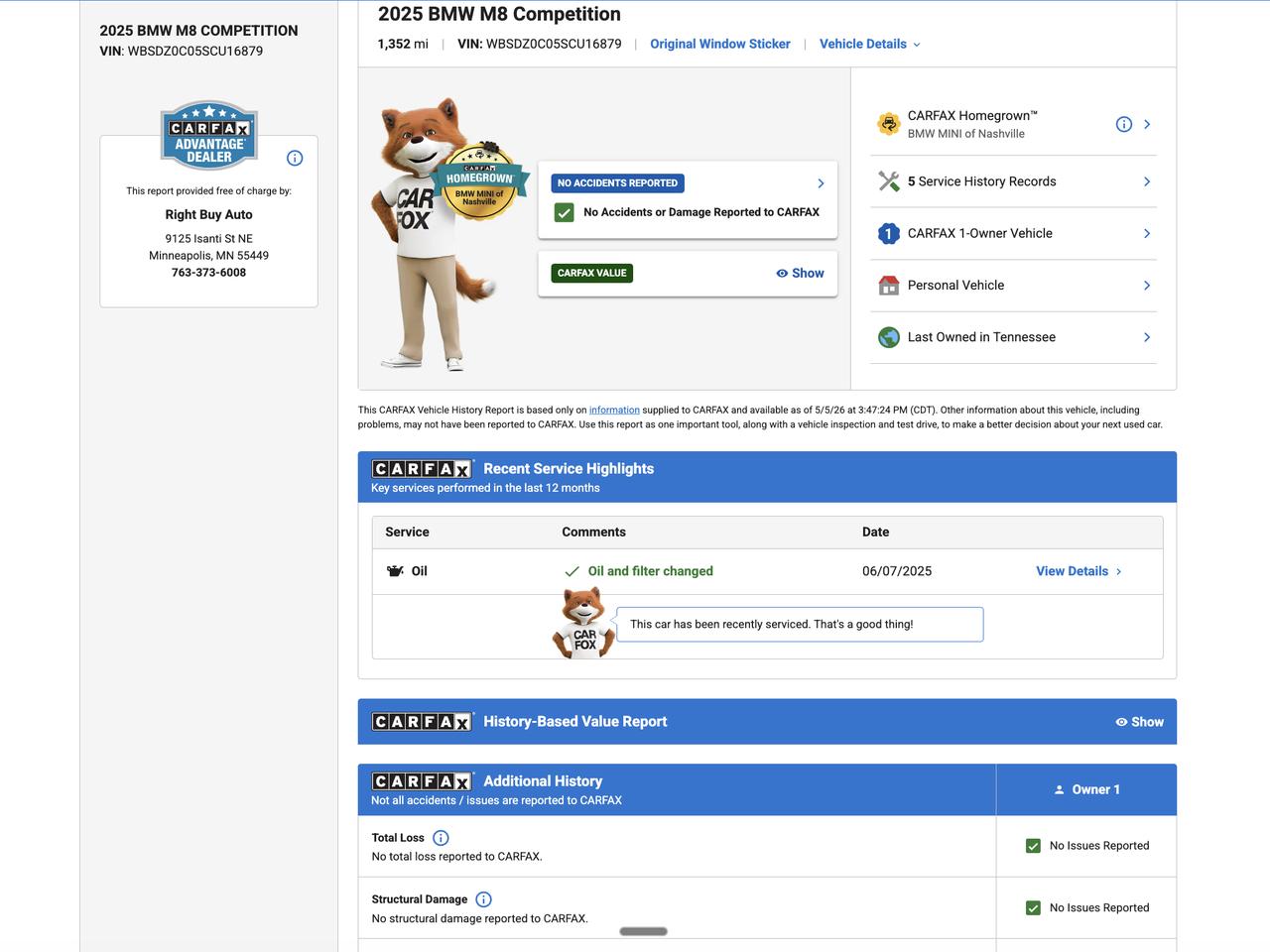Screen dimensions: 1270x952
Task: Click the 1,352 mi mileage text
Action: (403, 44)
